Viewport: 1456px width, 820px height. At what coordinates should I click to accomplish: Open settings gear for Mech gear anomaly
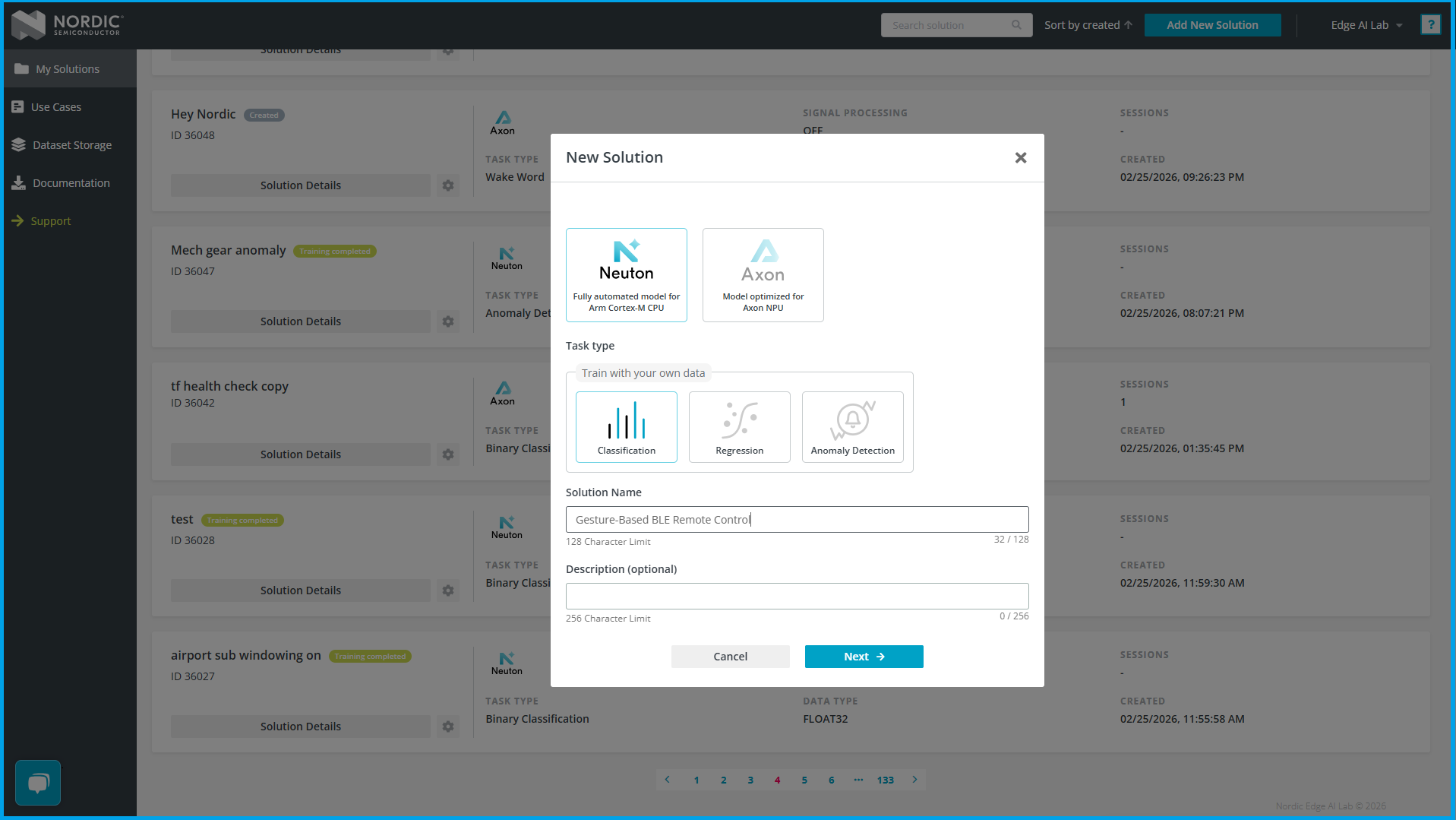tap(448, 321)
